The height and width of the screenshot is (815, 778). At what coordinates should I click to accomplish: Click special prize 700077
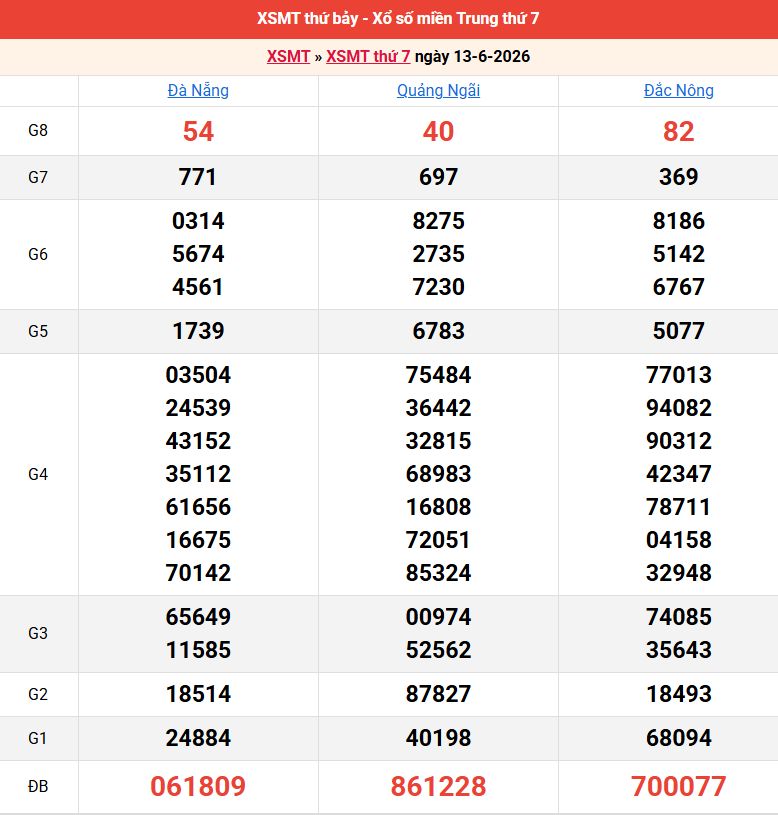[x=679, y=786]
